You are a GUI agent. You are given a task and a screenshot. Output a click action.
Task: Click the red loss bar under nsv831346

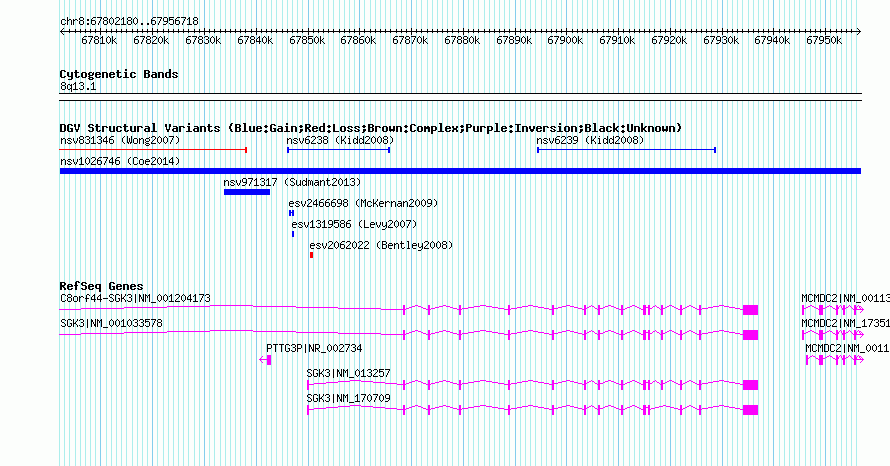pyautogui.click(x=153, y=150)
